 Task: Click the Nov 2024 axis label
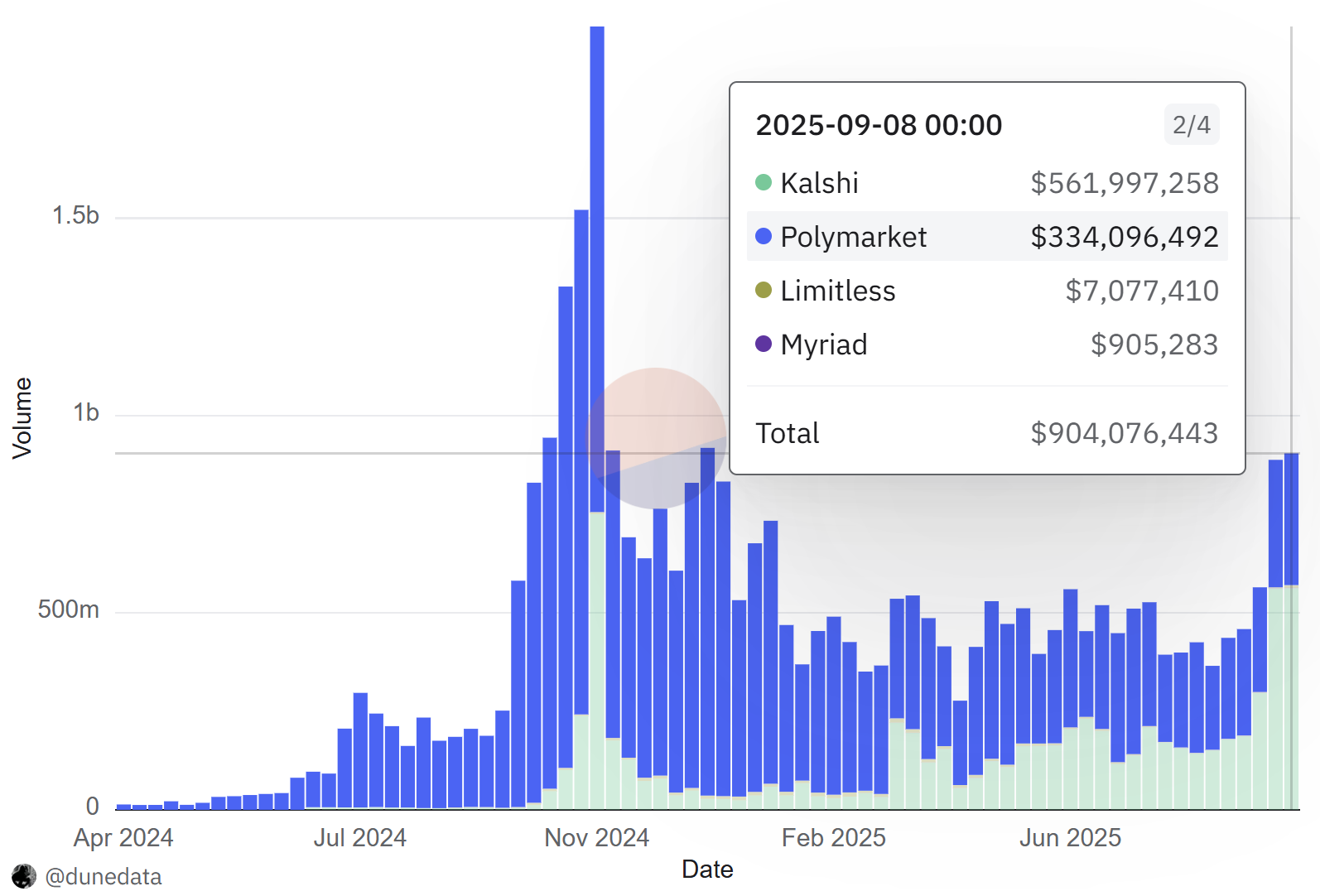(x=596, y=838)
